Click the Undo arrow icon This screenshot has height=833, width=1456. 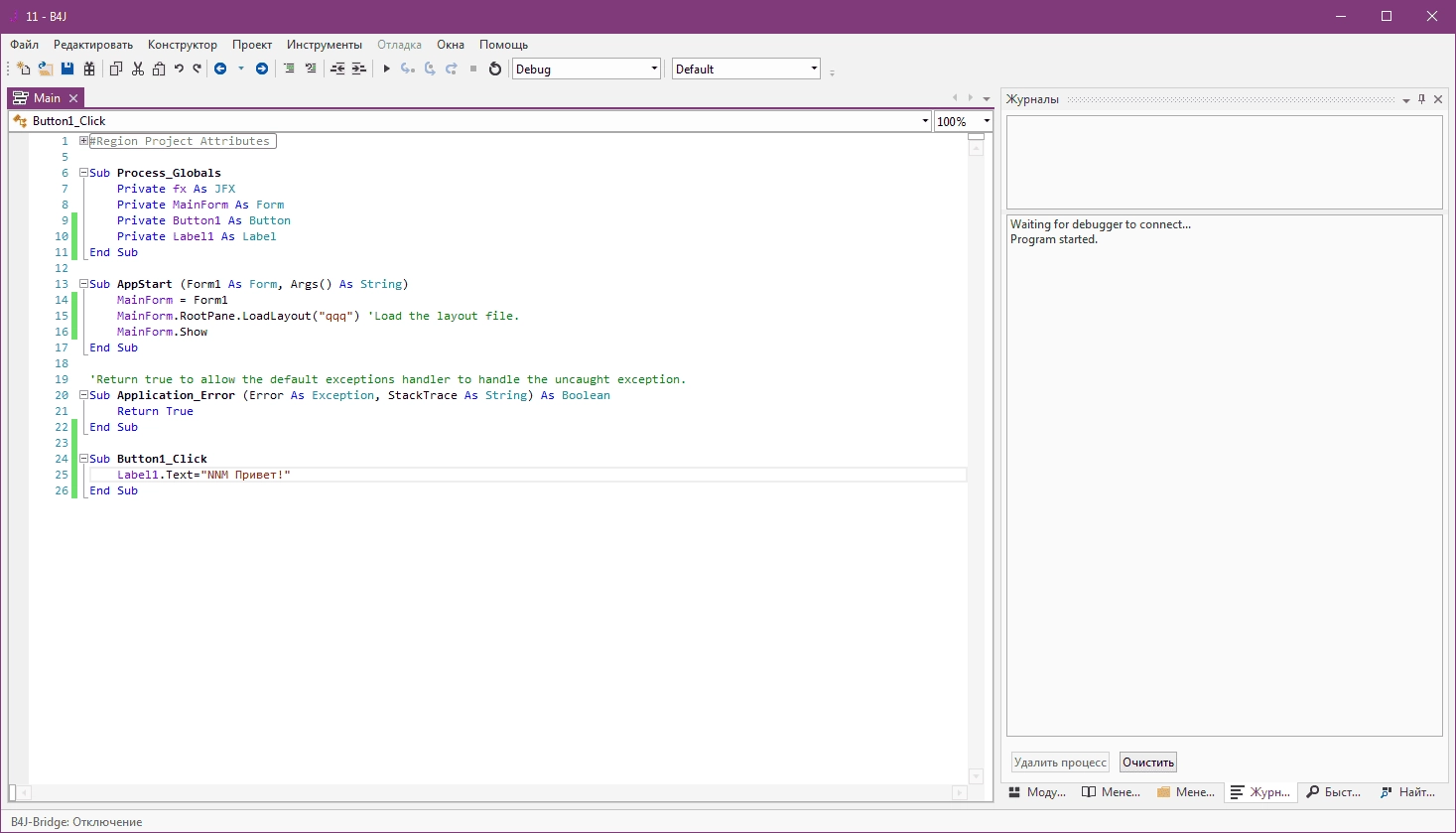[179, 69]
